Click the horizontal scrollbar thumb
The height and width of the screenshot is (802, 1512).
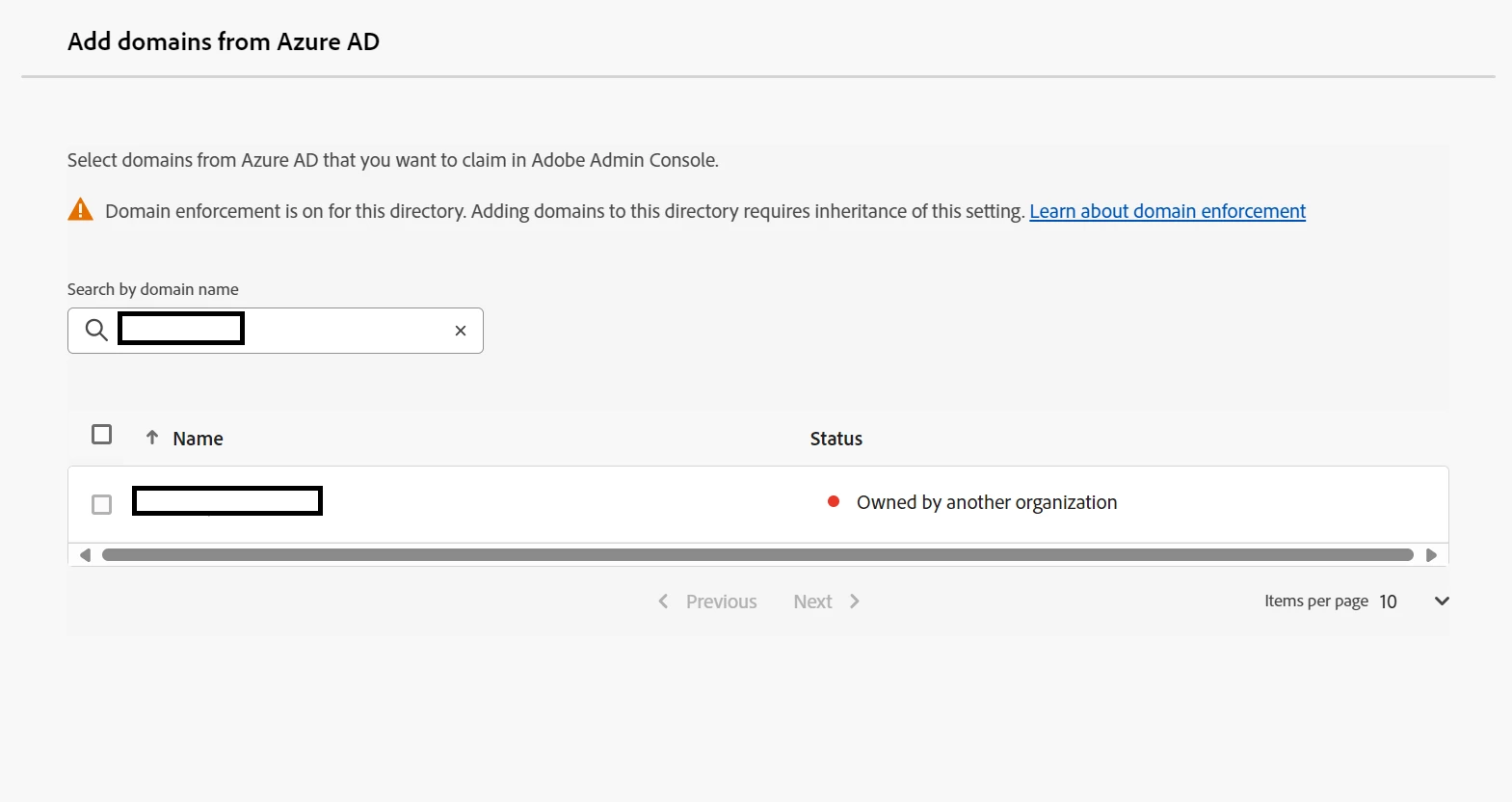[x=757, y=555]
